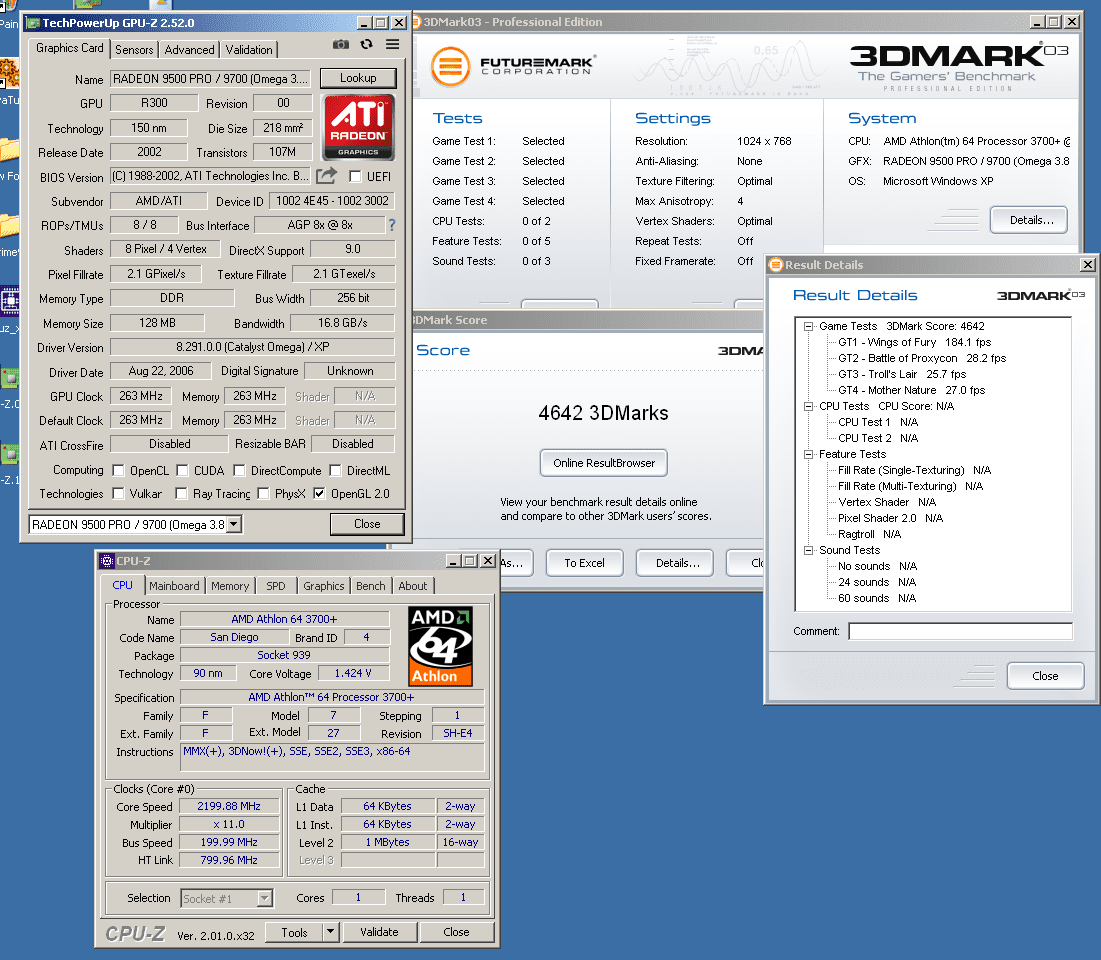
Task: Click the BIOS export share icon
Action: pos(327,176)
